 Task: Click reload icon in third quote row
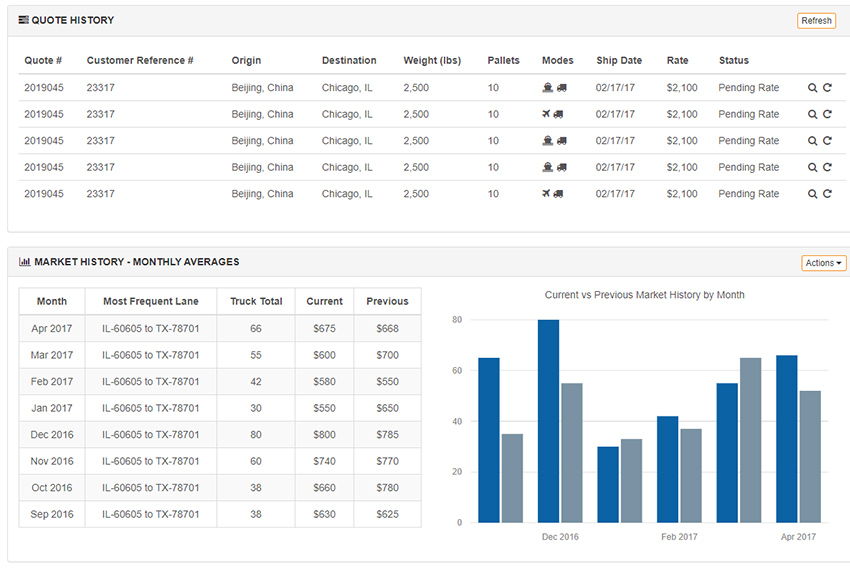pos(827,140)
